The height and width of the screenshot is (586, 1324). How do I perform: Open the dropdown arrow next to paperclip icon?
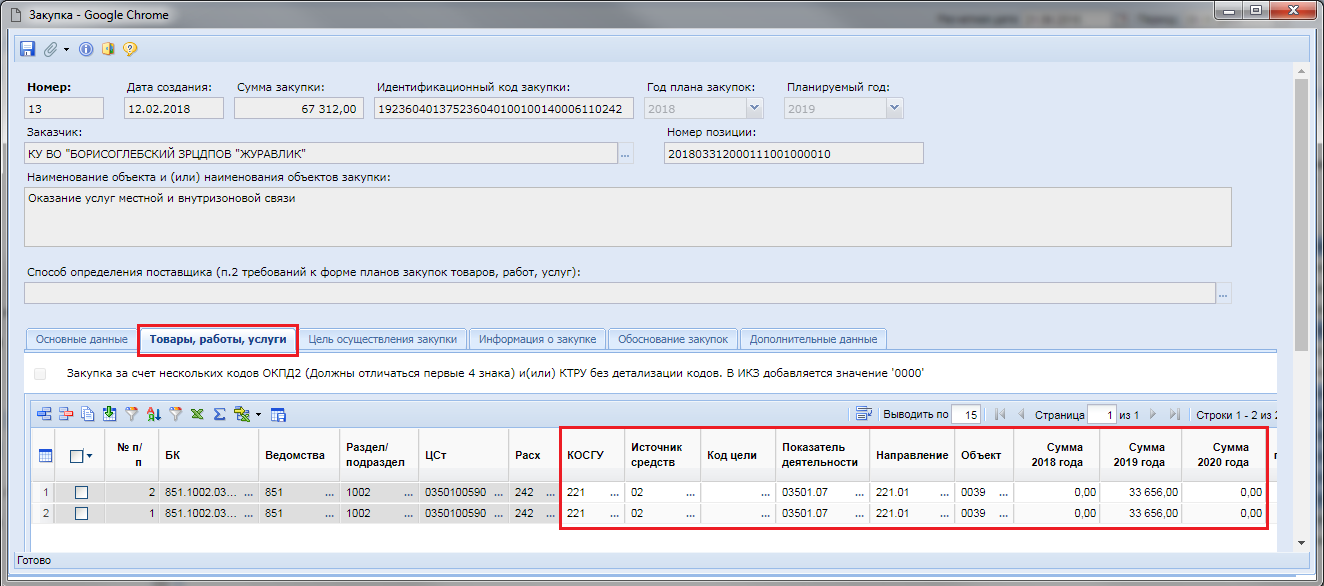[66, 49]
